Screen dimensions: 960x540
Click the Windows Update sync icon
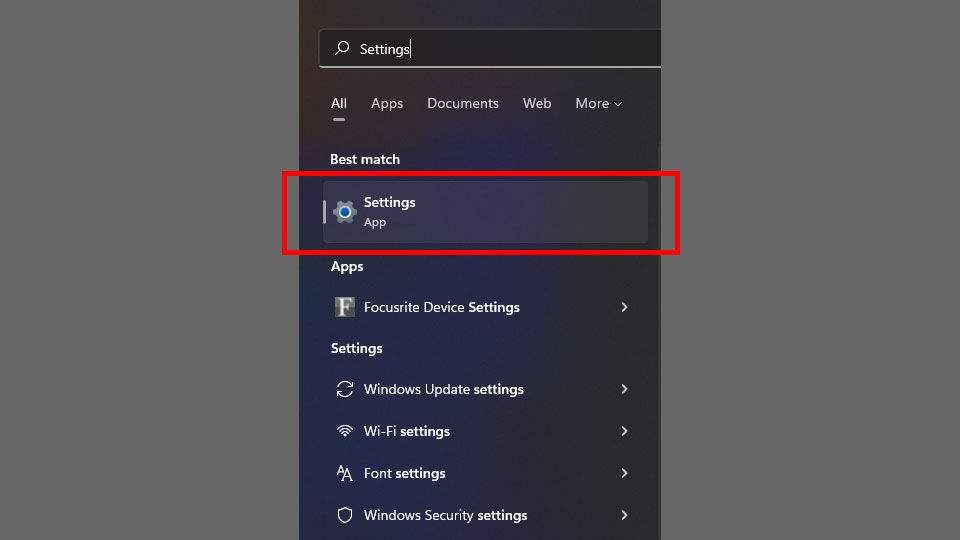pos(345,389)
